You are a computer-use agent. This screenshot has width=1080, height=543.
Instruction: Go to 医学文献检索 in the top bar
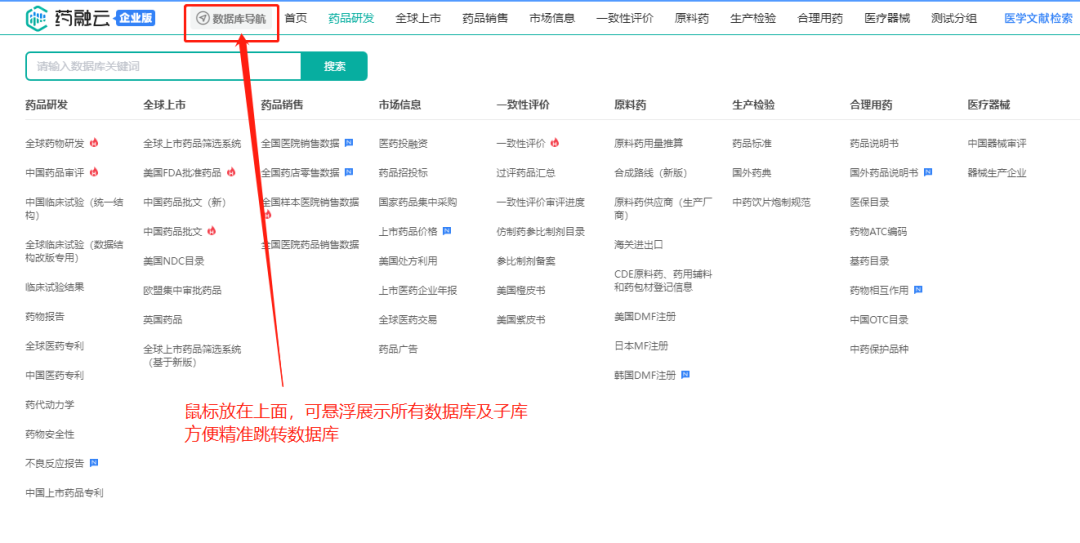1038,18
